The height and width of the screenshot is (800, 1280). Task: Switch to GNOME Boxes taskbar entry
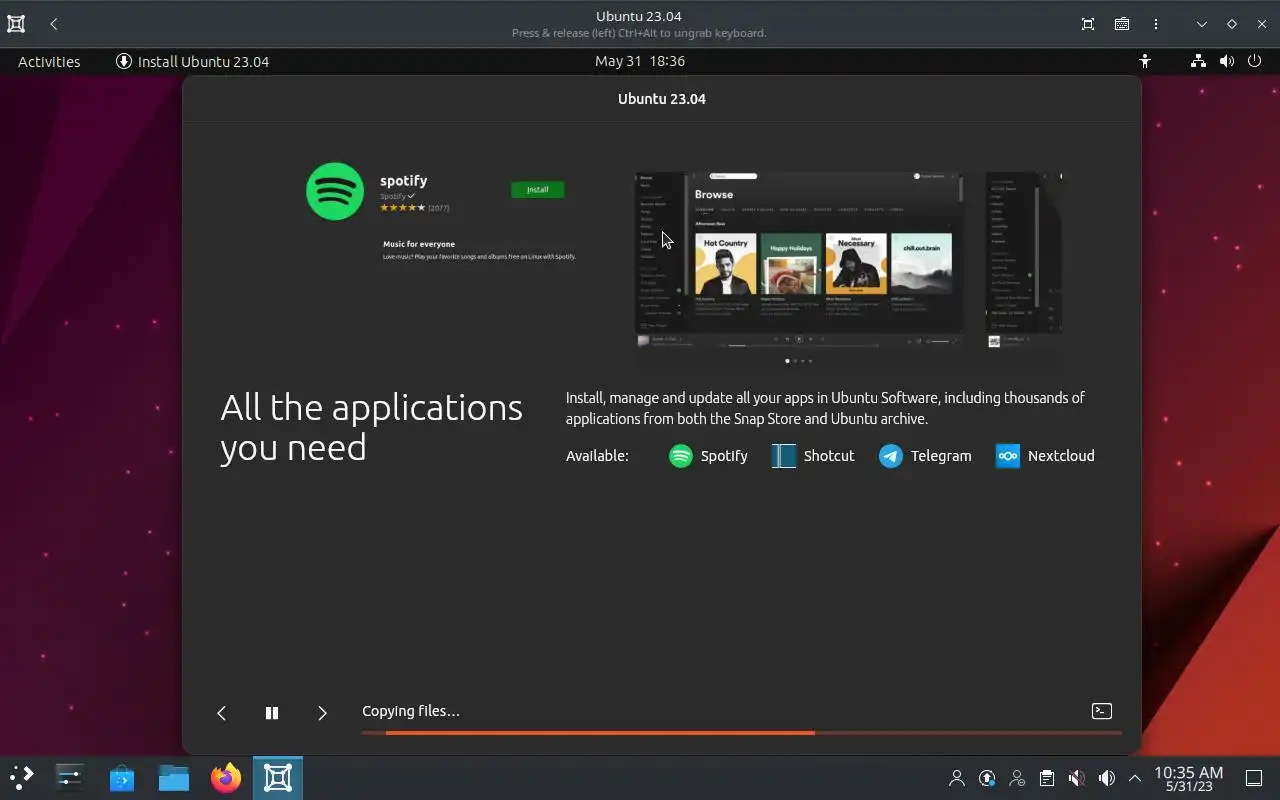tap(278, 778)
